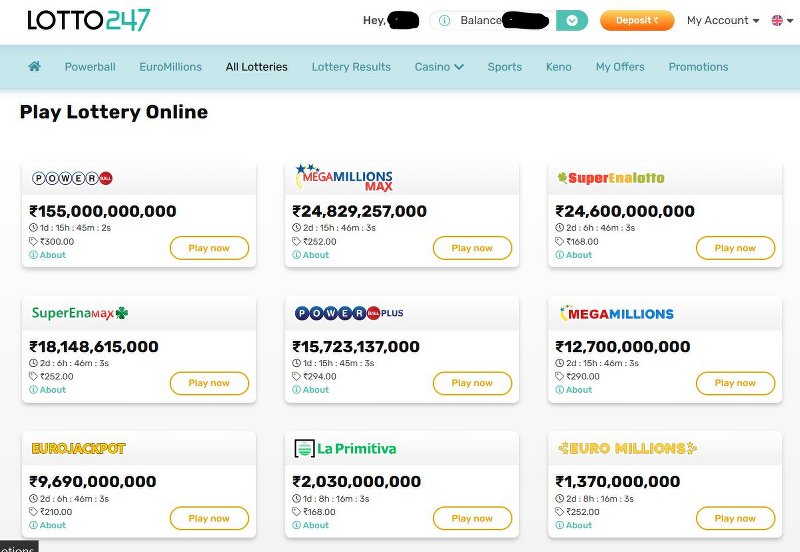
Task: Click the balance info icon
Action: [445, 20]
